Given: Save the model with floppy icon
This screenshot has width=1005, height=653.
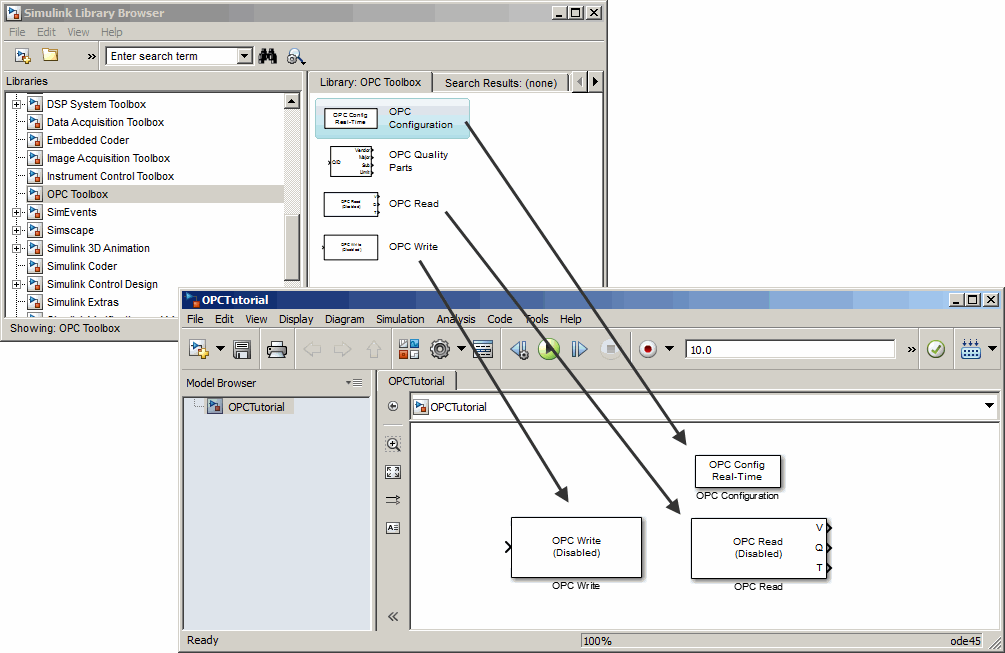Looking at the screenshot, I should click(x=242, y=349).
